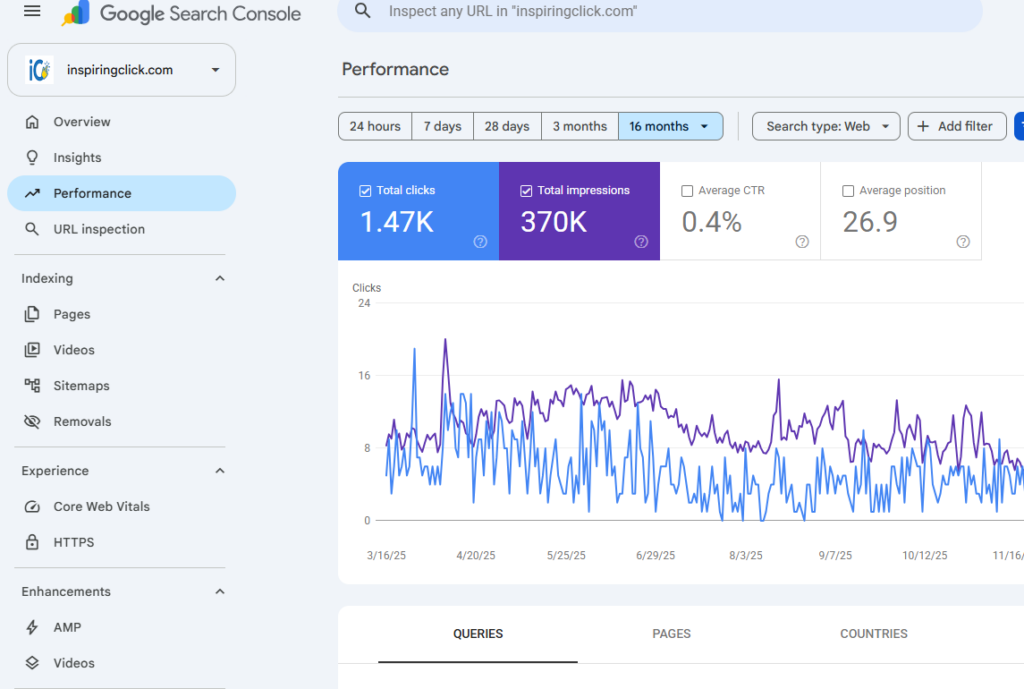Open Sitemaps in the sidebar
Screen dimensions: 1024x689
tap(121, 385)
